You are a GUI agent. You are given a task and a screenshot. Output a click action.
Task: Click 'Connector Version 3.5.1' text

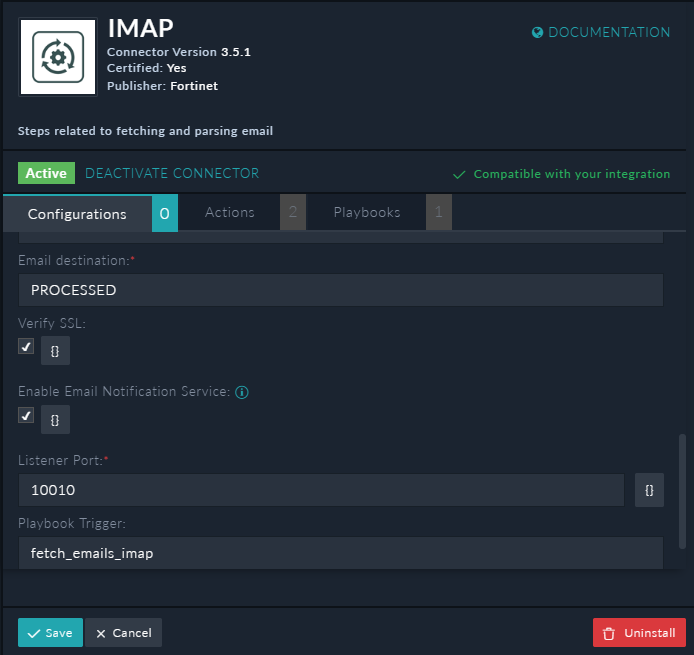click(x=179, y=52)
